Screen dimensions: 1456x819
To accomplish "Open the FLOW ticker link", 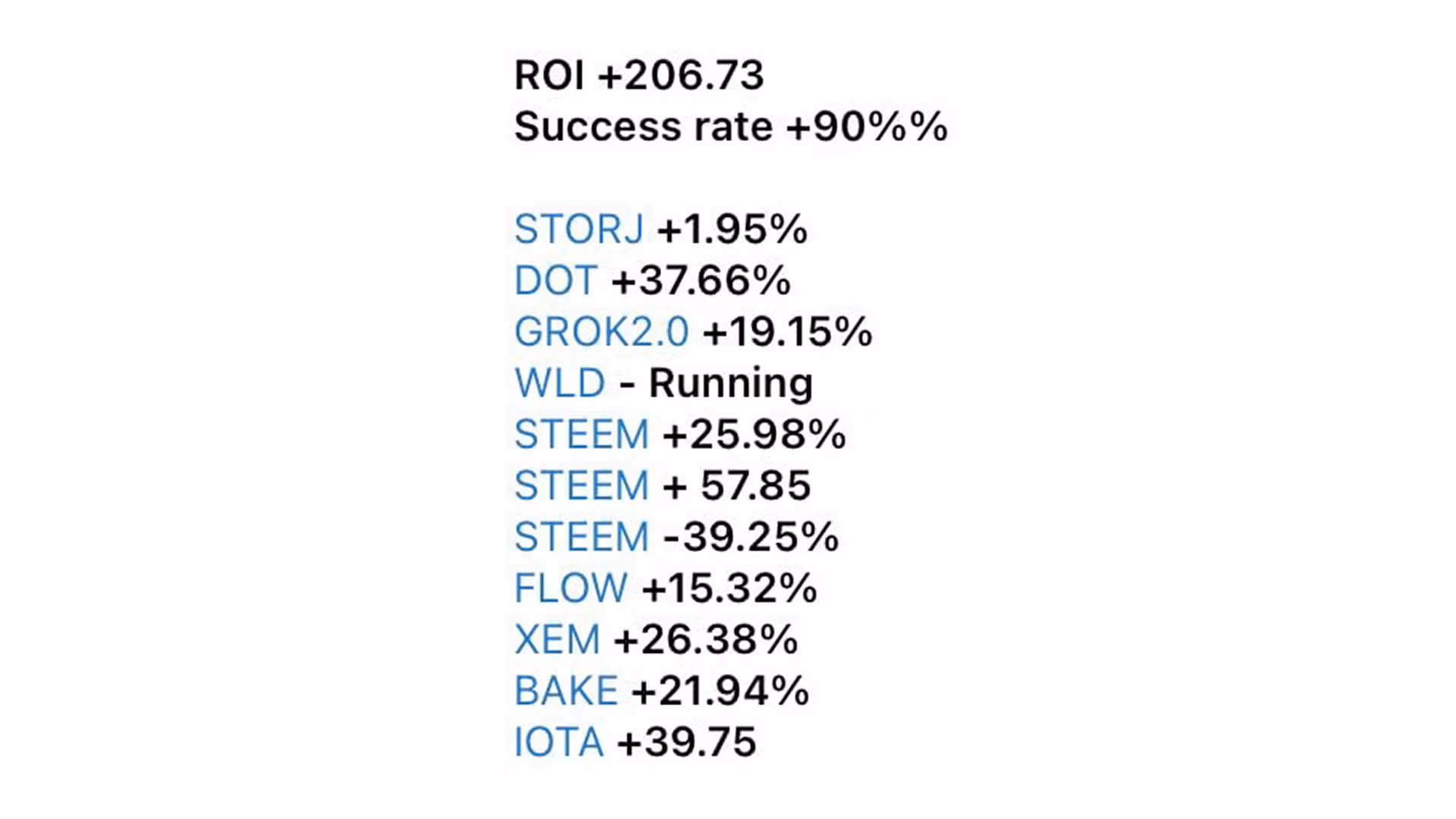I will [x=571, y=588].
